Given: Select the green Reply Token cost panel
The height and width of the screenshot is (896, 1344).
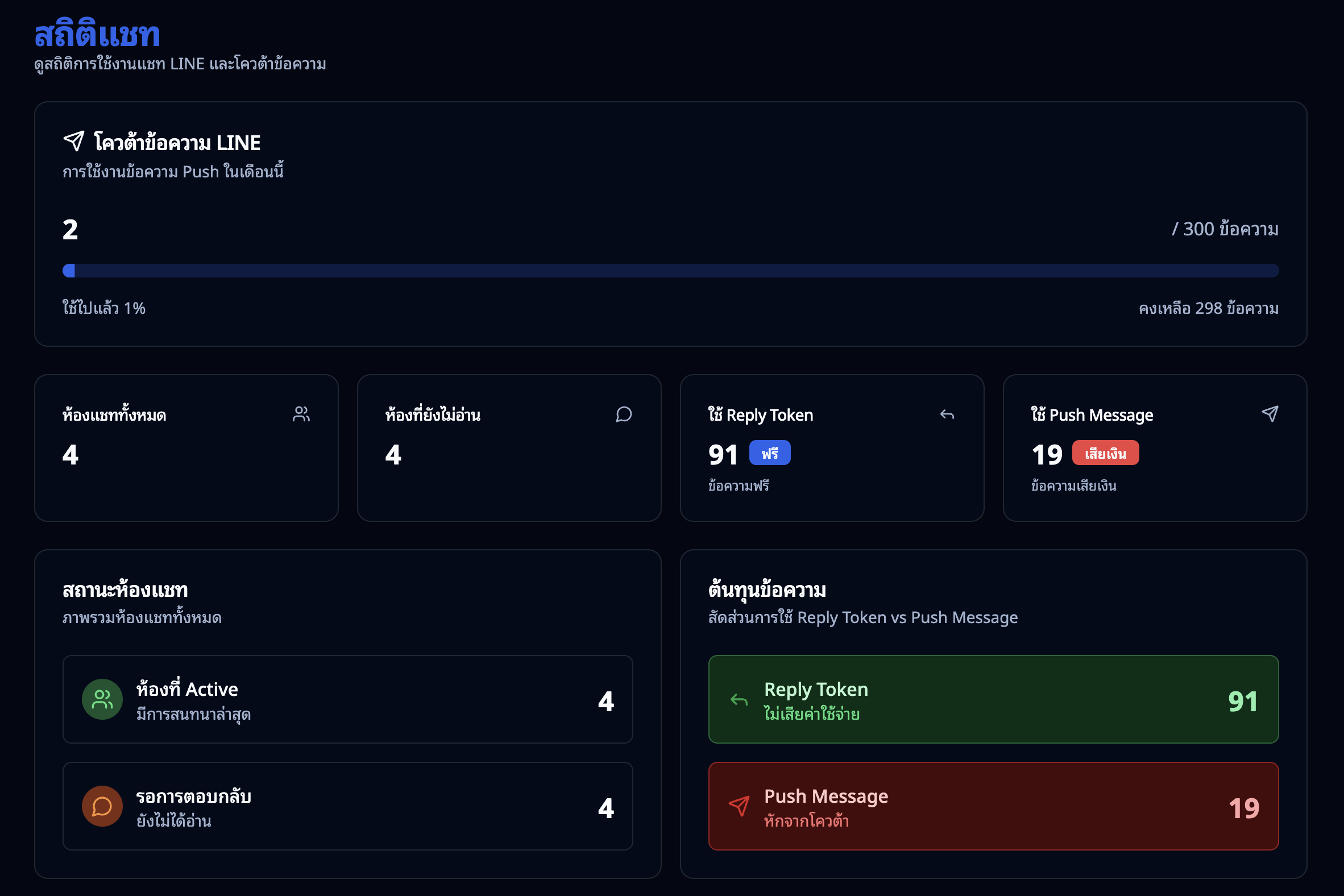Looking at the screenshot, I should 993,699.
